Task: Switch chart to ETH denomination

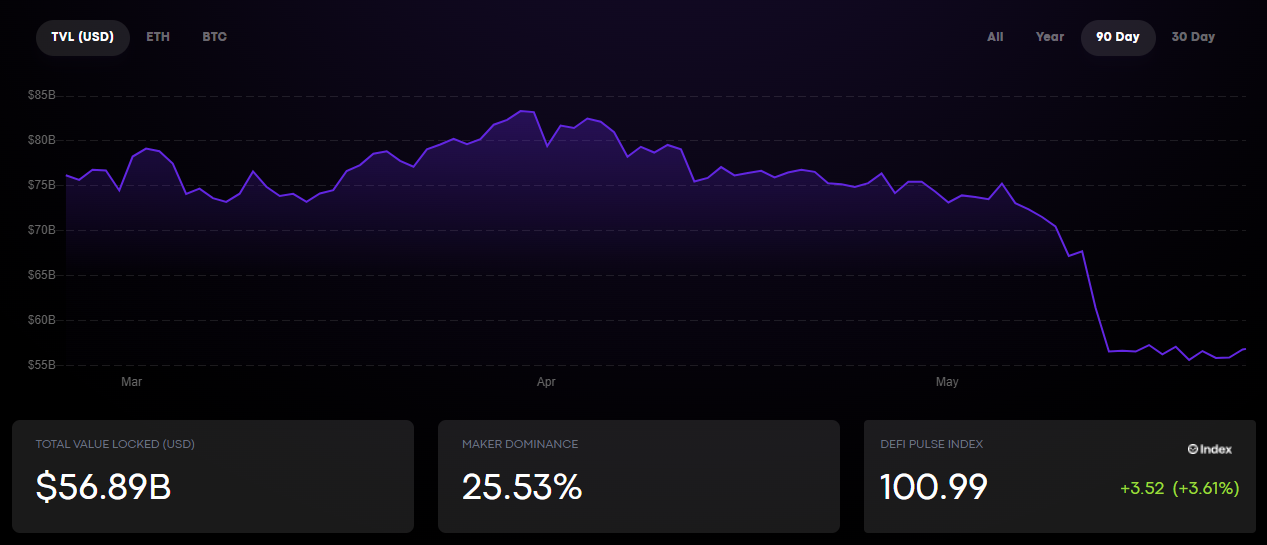Action: point(158,37)
